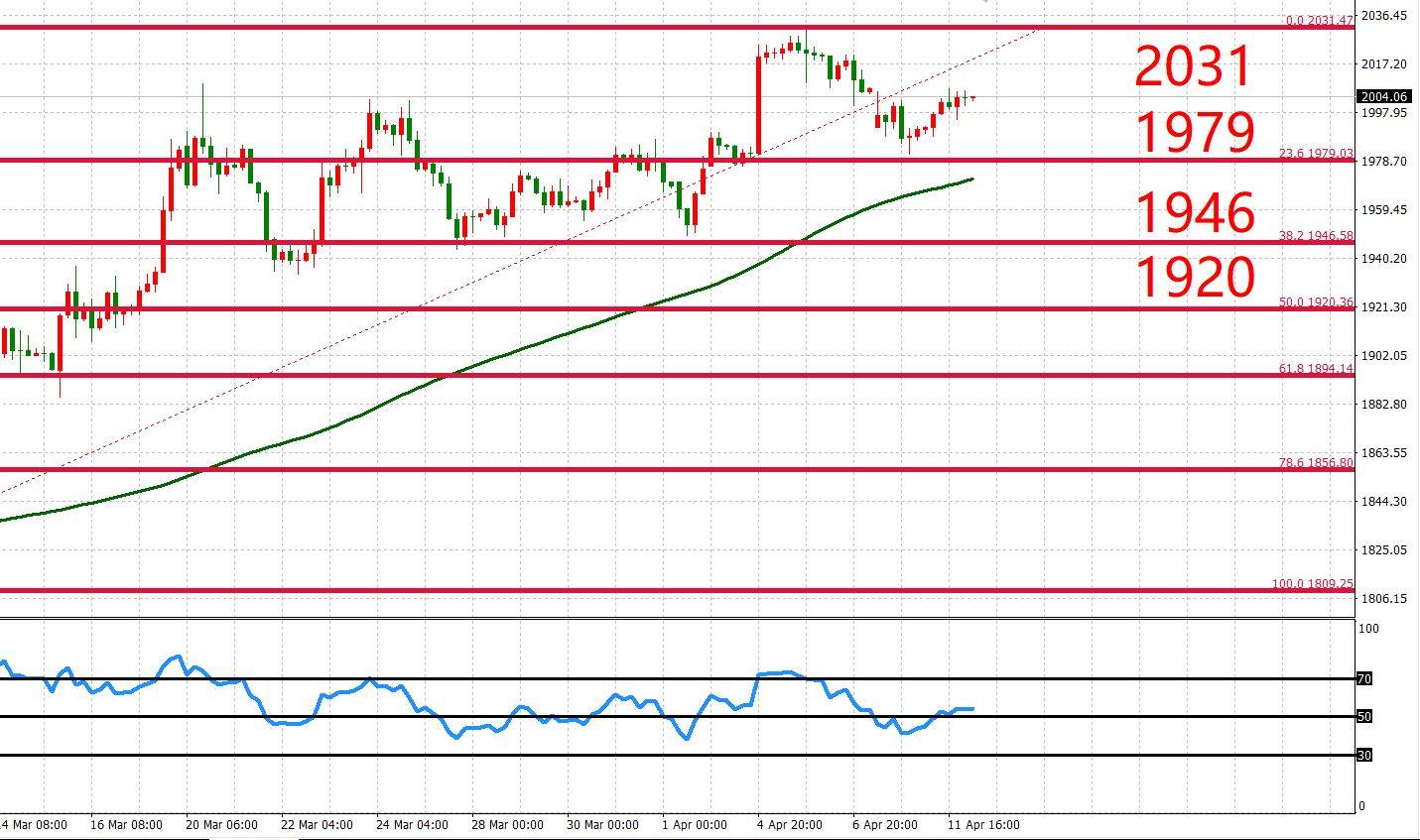The width and height of the screenshot is (1420, 840).
Task: Select the Fibonacci label 23.6 1979.03
Action: pyautogui.click(x=1316, y=154)
